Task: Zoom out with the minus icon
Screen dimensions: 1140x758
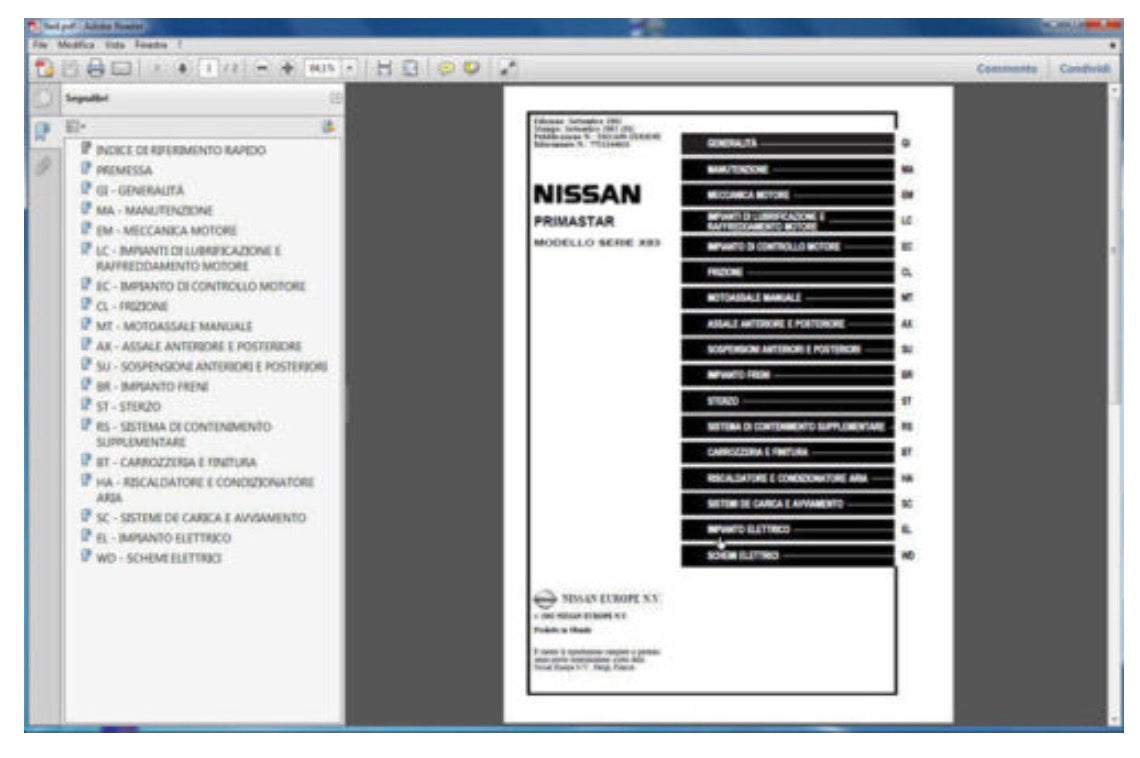Action: (x=262, y=68)
